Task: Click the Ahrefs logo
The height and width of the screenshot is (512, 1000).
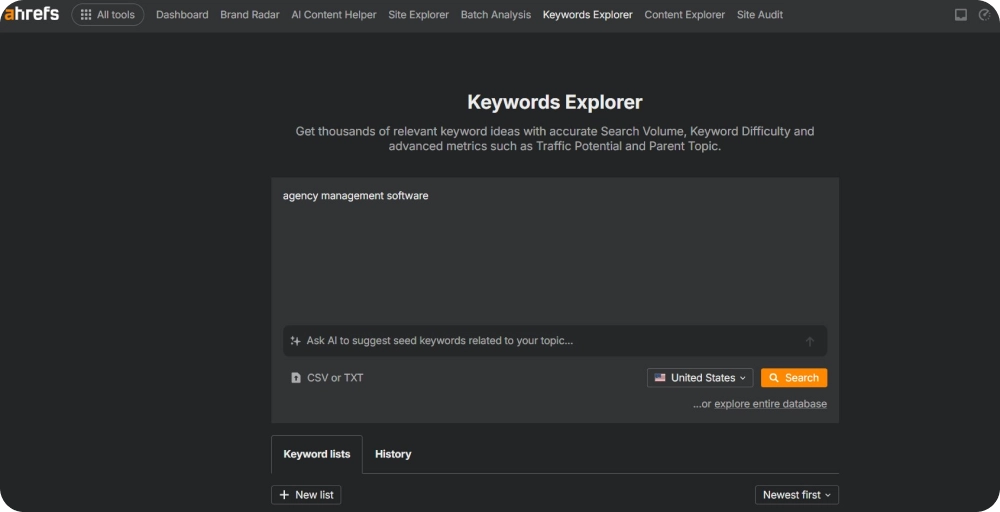Action: coord(32,13)
